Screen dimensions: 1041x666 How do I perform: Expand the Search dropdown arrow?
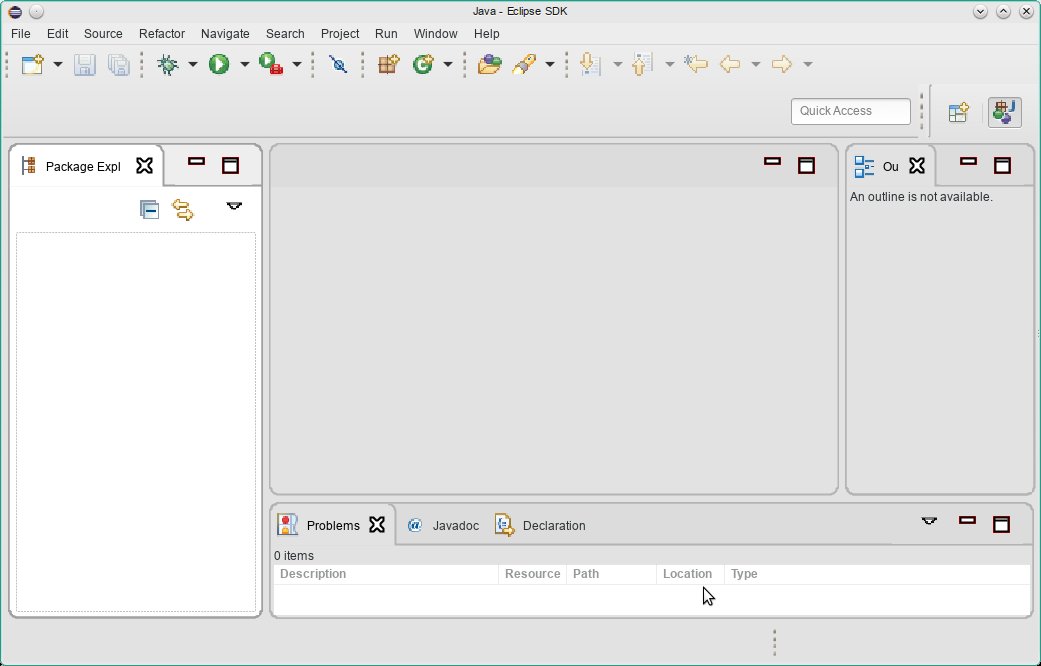[550, 64]
